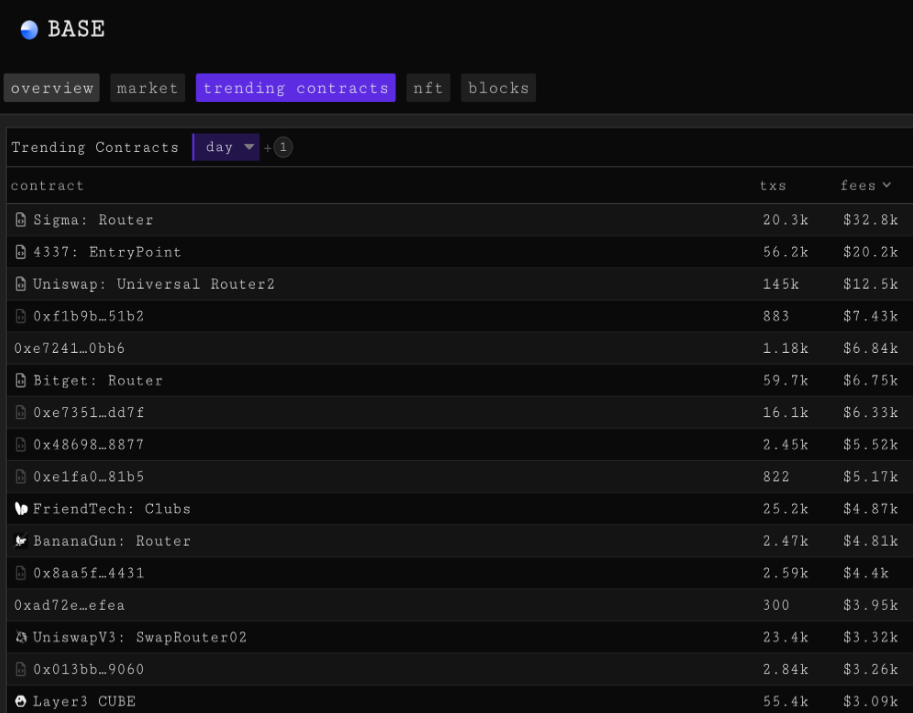Switch to the nft tab

(429, 88)
